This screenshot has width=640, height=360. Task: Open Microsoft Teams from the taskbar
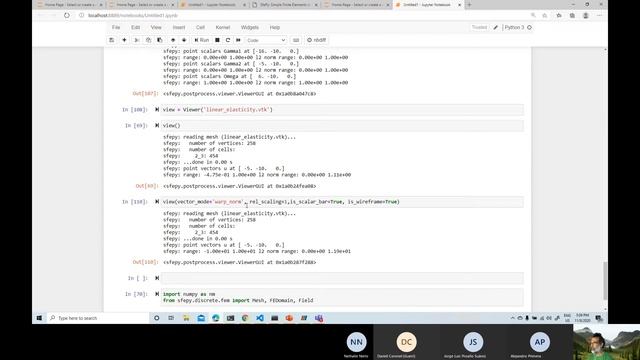[x=319, y=318]
